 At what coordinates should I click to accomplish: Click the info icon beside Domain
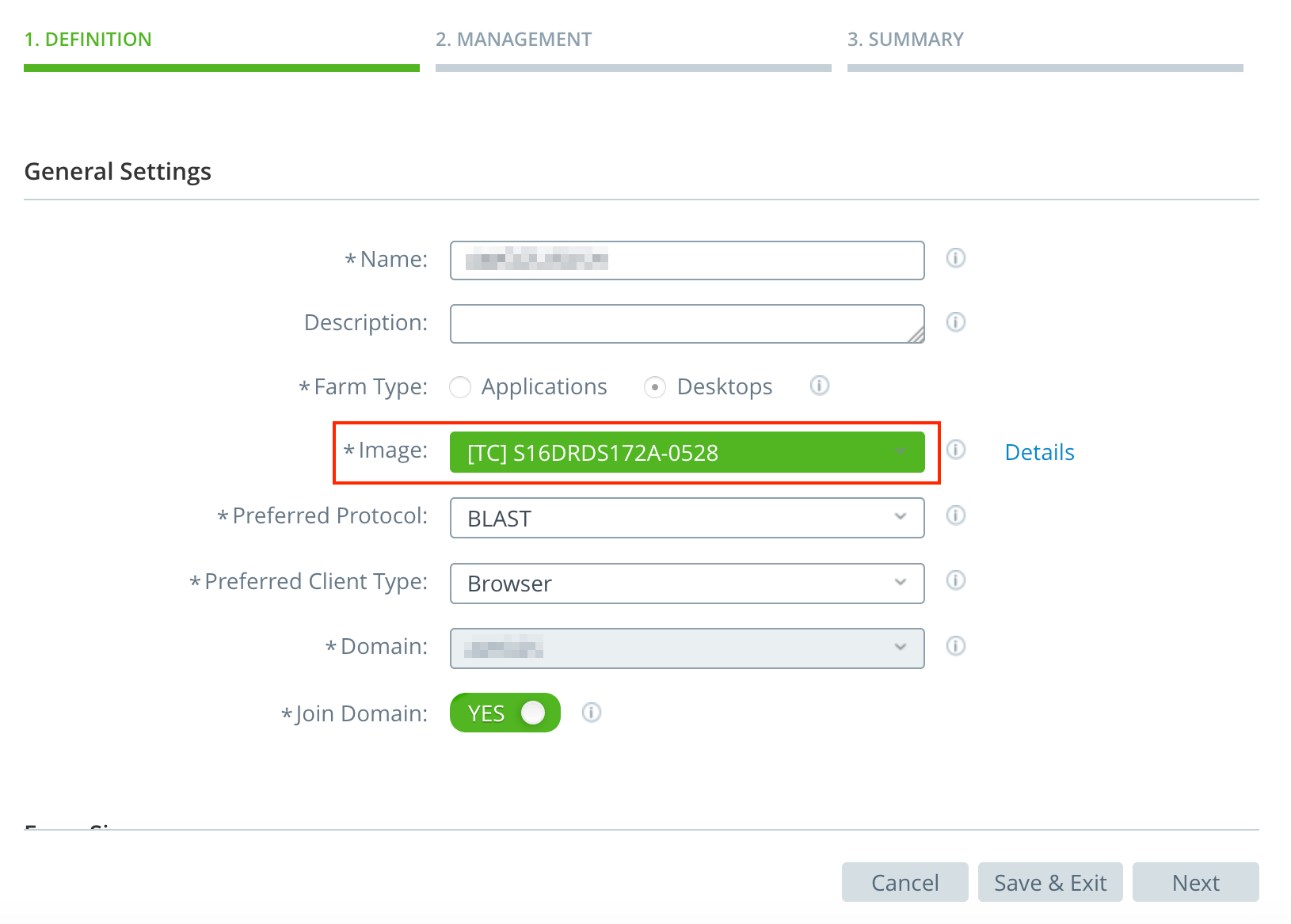point(955,646)
